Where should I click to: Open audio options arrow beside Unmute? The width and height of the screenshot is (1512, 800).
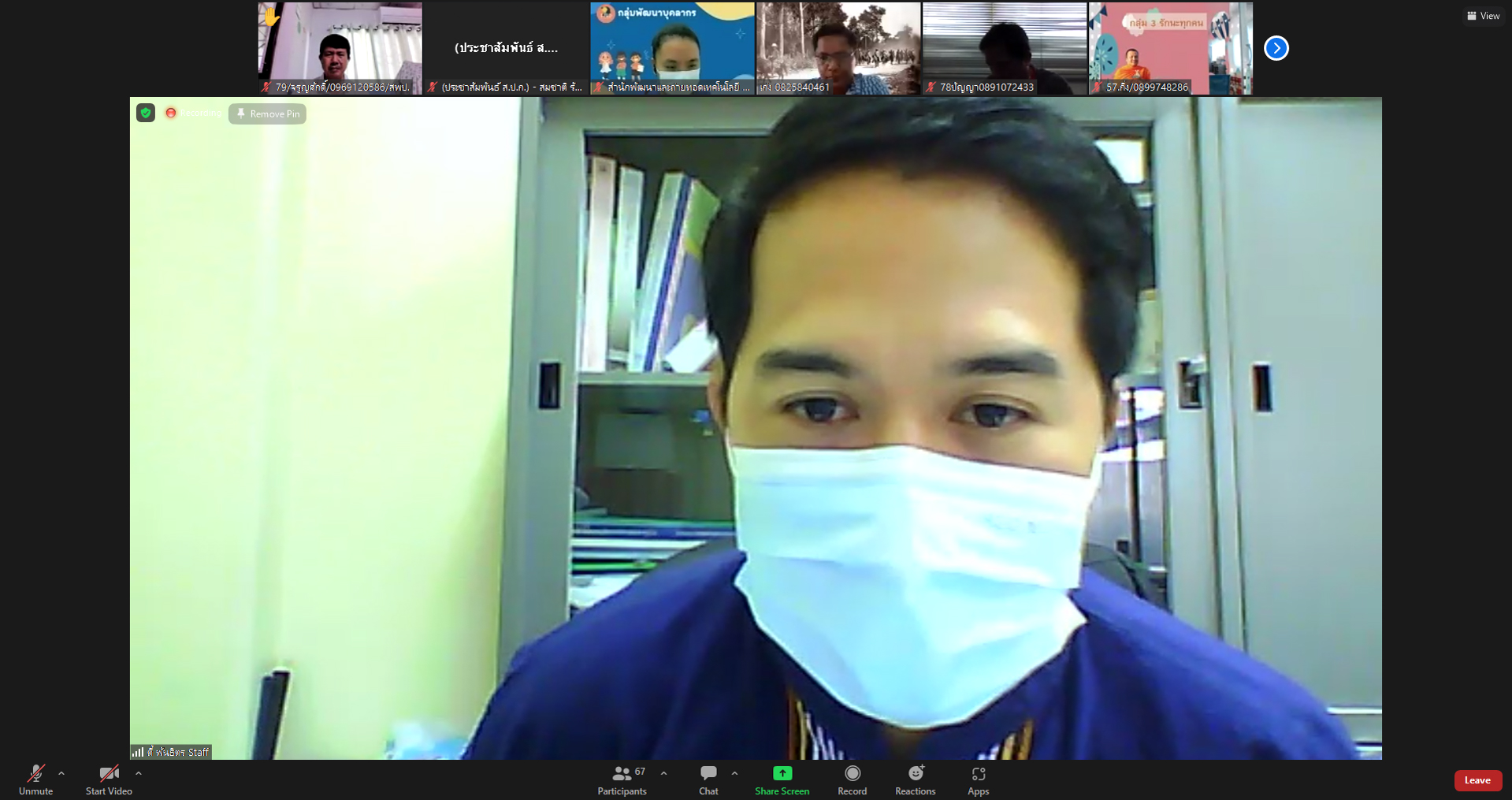pyautogui.click(x=61, y=773)
